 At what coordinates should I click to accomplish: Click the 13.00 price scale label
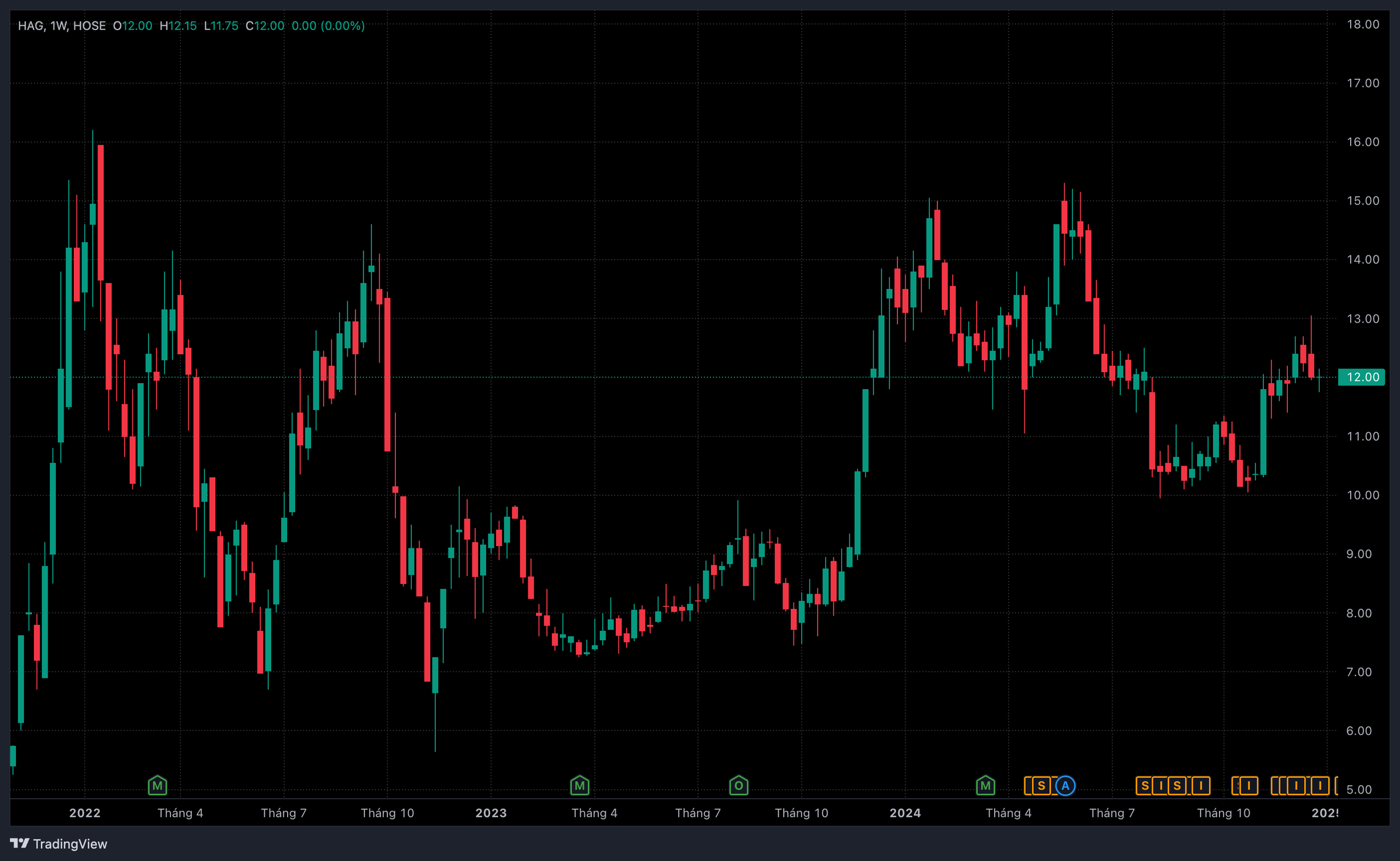click(1363, 318)
